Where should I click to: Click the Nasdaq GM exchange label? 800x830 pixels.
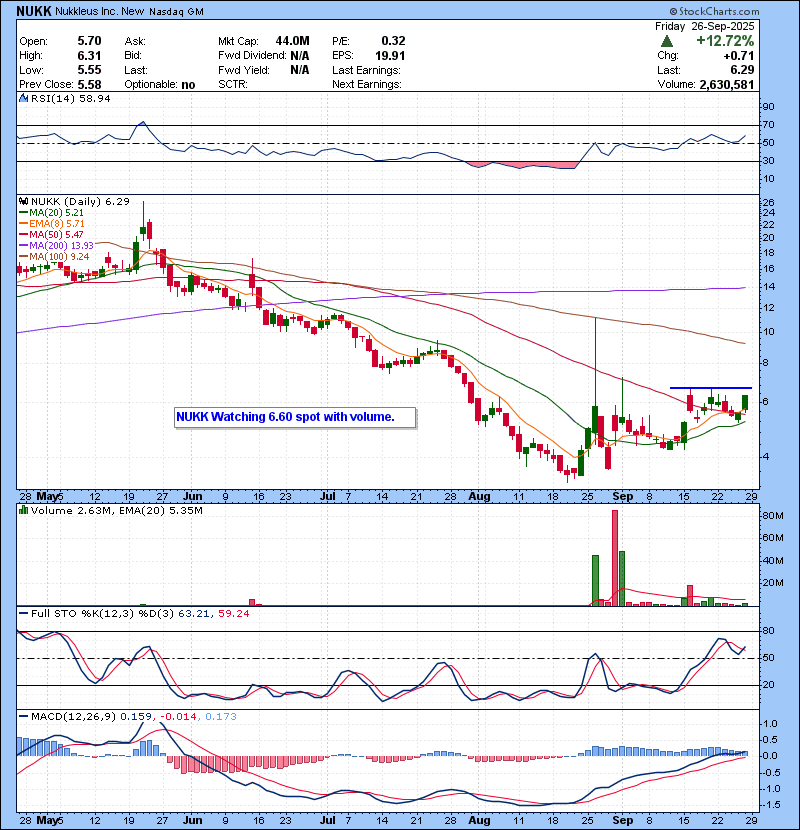(x=176, y=12)
